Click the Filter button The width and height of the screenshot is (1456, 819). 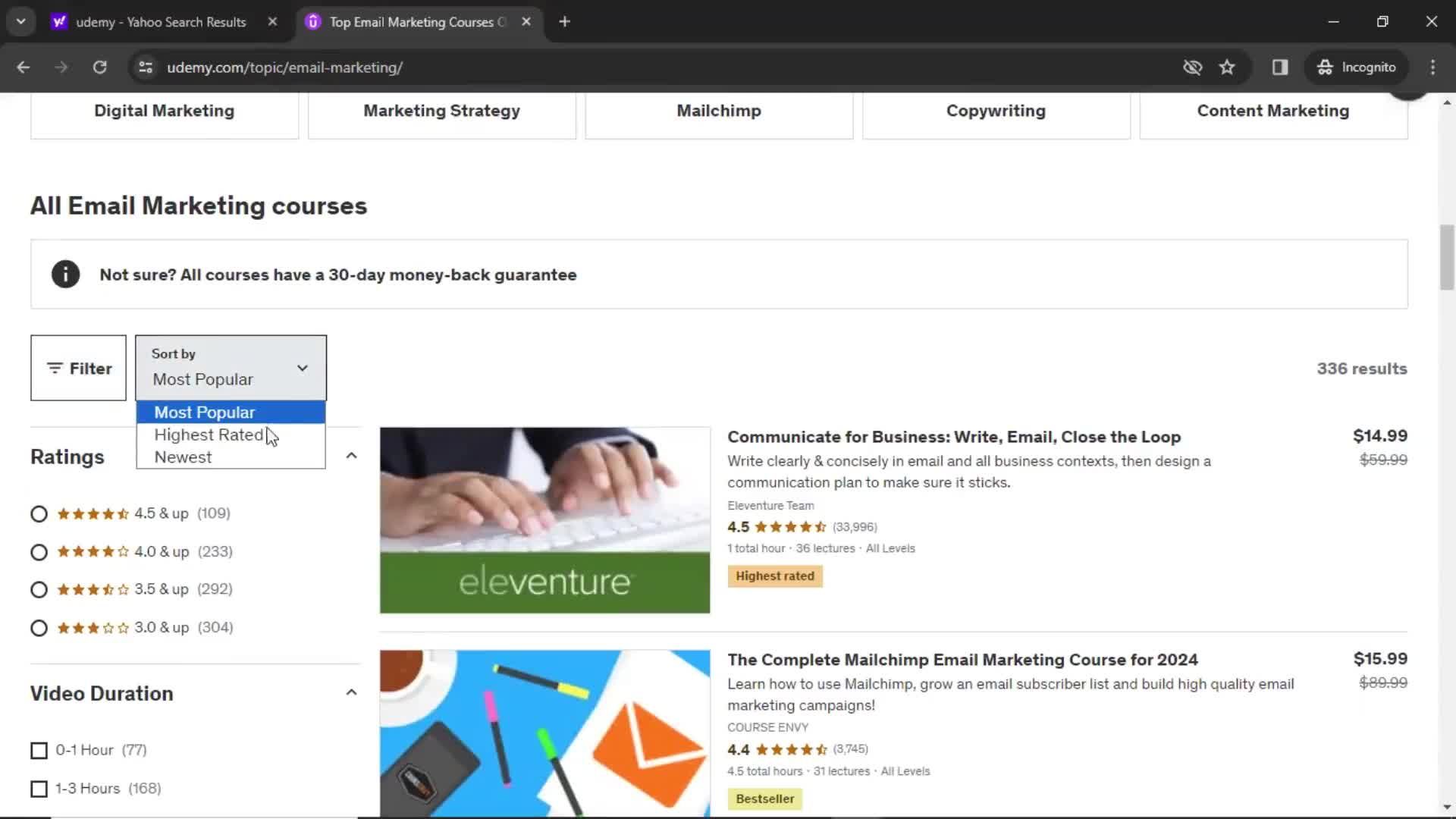tap(79, 368)
